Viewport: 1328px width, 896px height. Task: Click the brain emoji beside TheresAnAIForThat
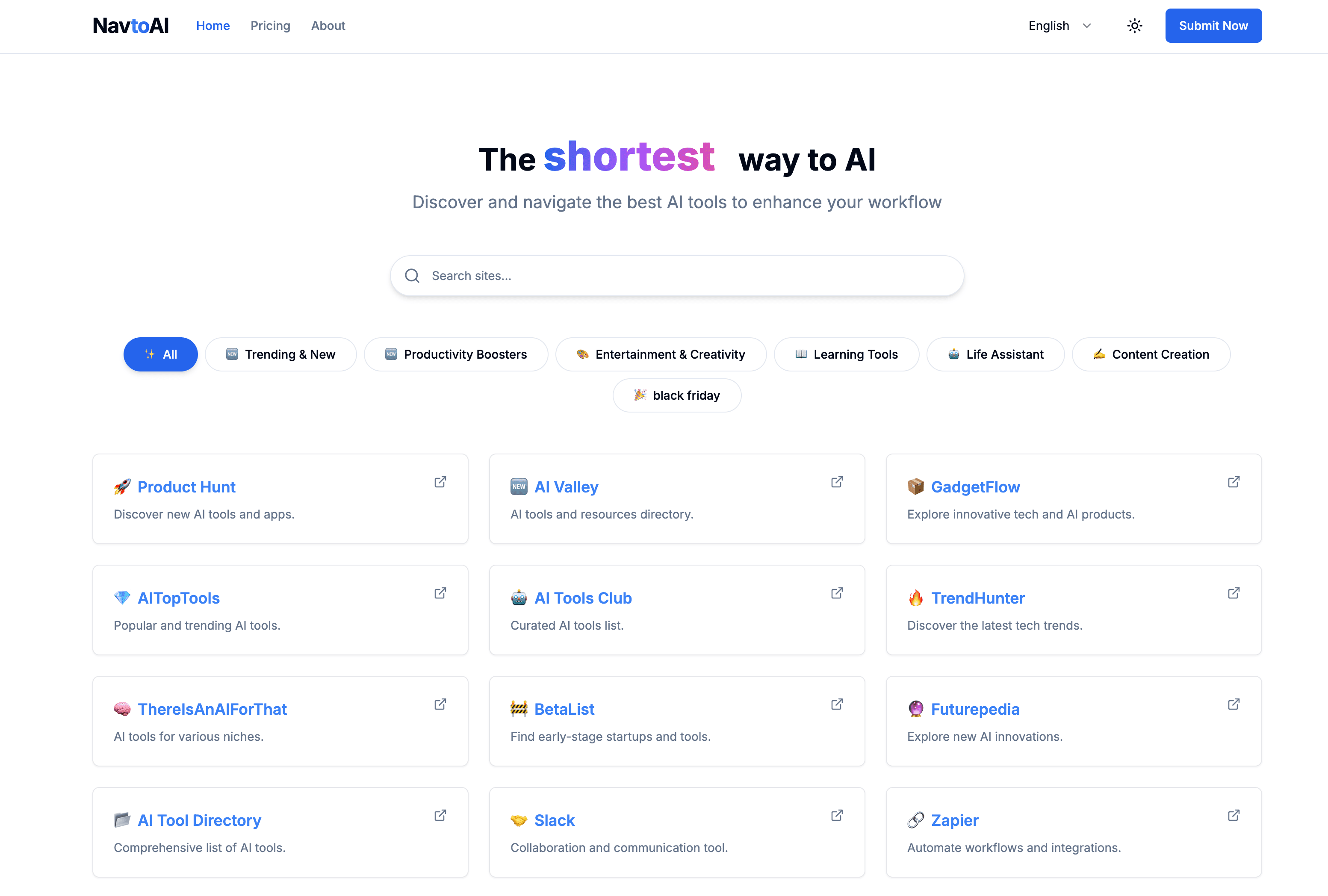122,709
